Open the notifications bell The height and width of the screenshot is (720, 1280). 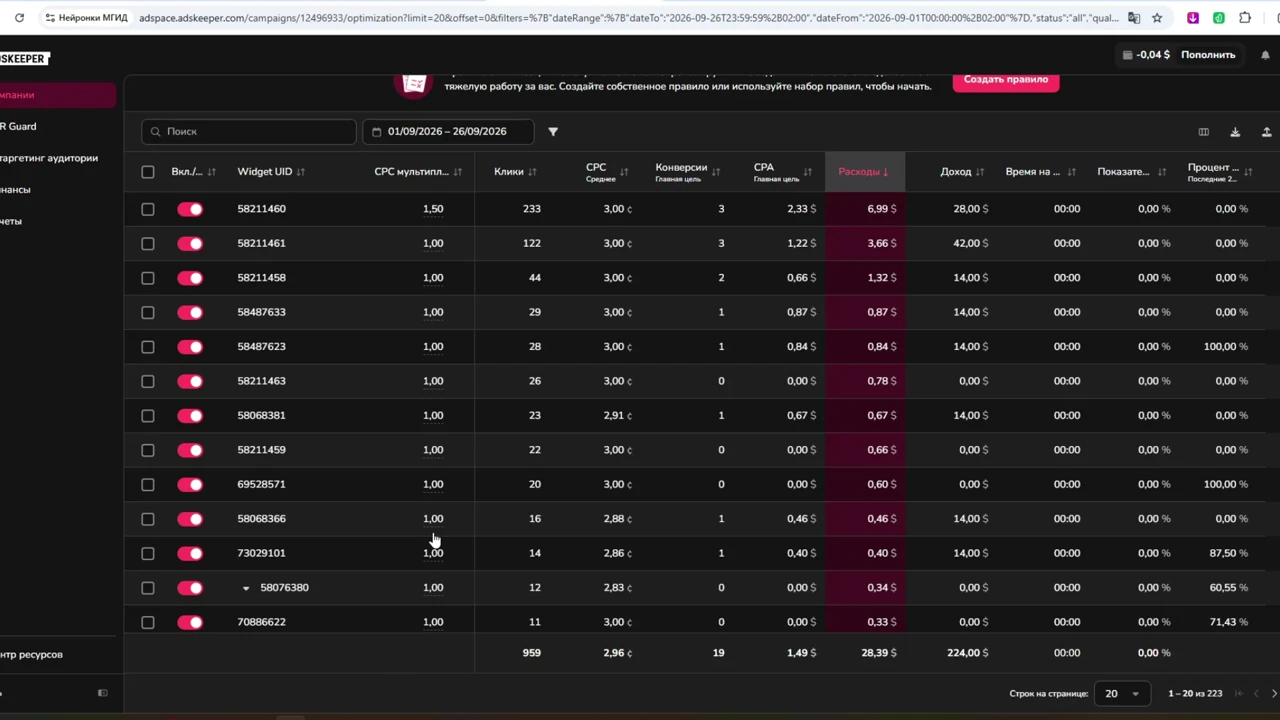[1265, 55]
